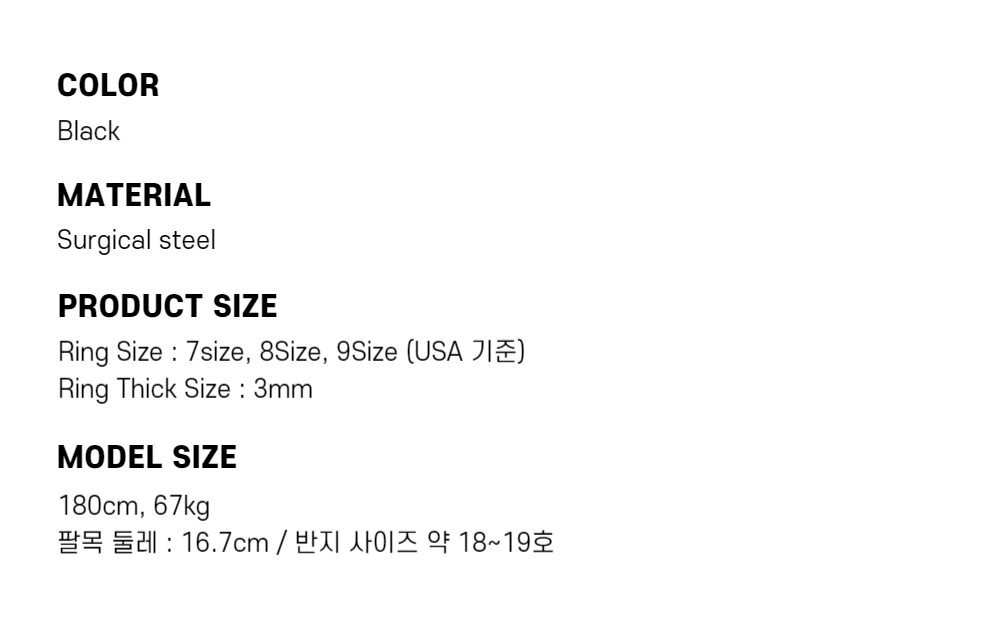The image size is (1000, 625).
Task: Click the COLOR heading
Action: click(x=108, y=86)
